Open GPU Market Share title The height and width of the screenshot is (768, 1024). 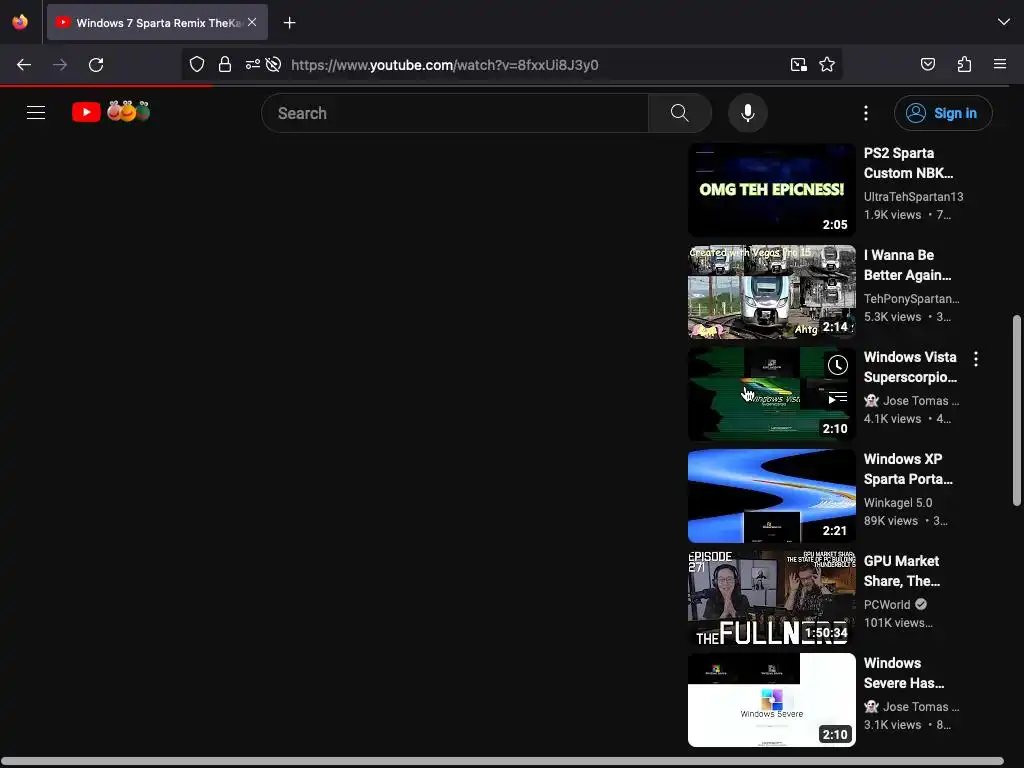[x=902, y=571]
